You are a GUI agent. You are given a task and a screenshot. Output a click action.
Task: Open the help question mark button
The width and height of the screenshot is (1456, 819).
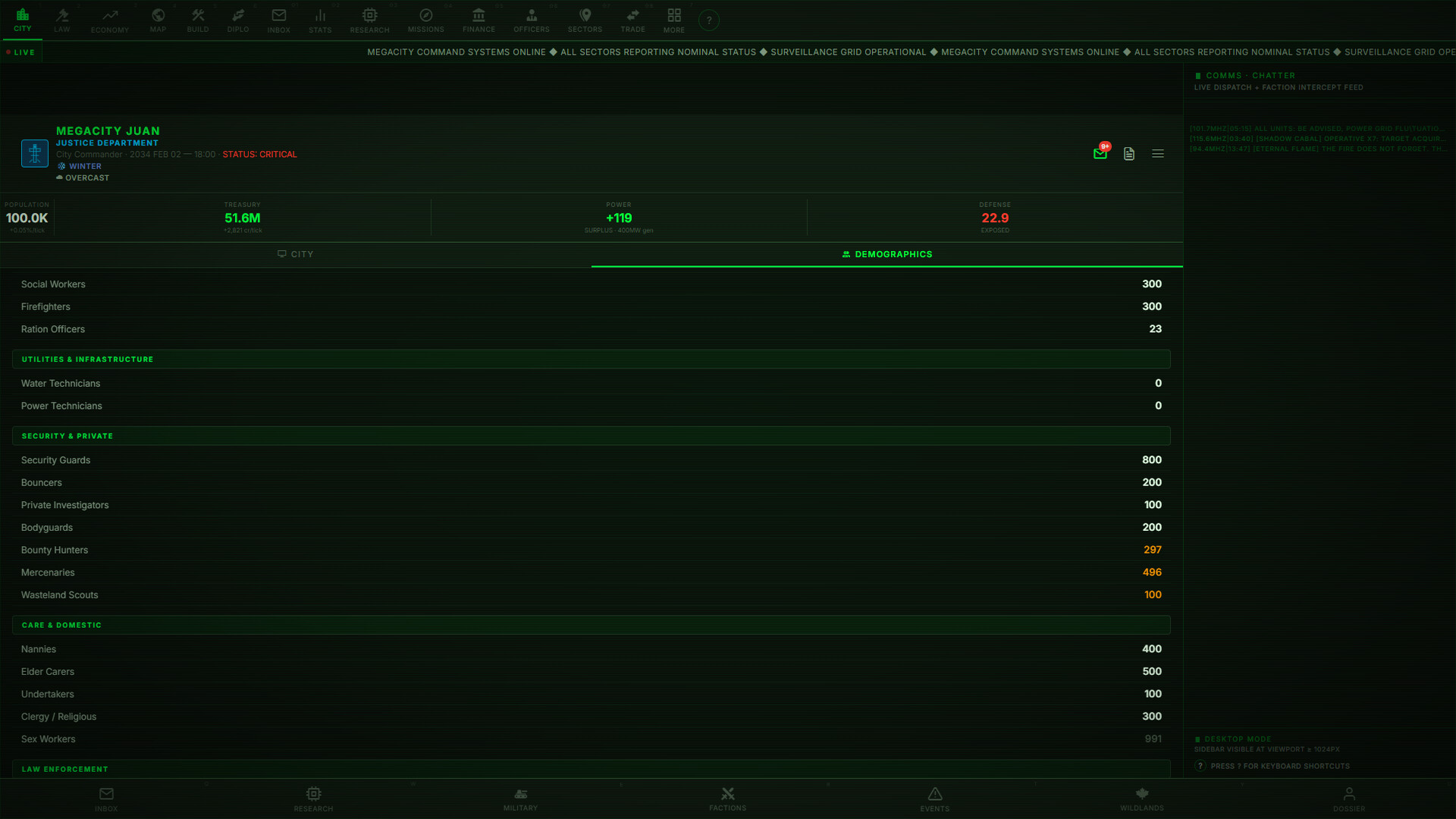pyautogui.click(x=709, y=20)
